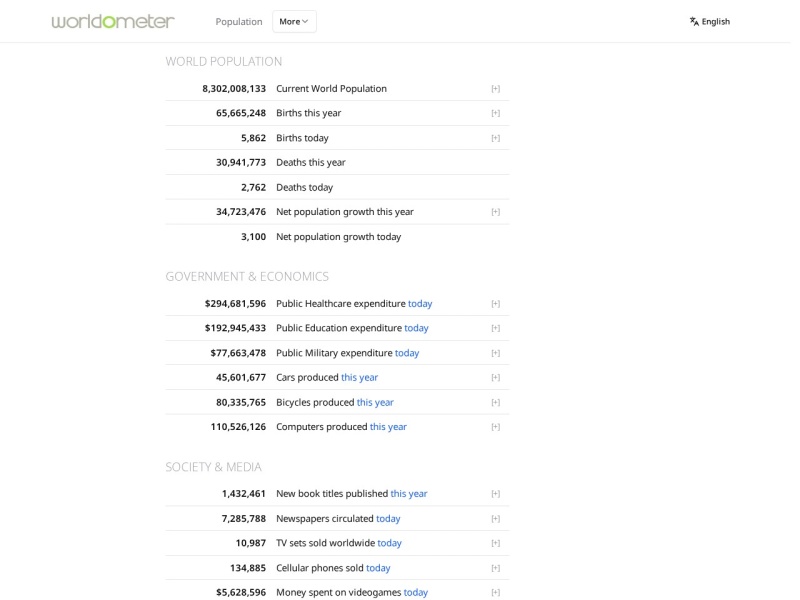Expand the Births this year row
Image resolution: width=800 pixels, height=600 pixels.
(495, 113)
